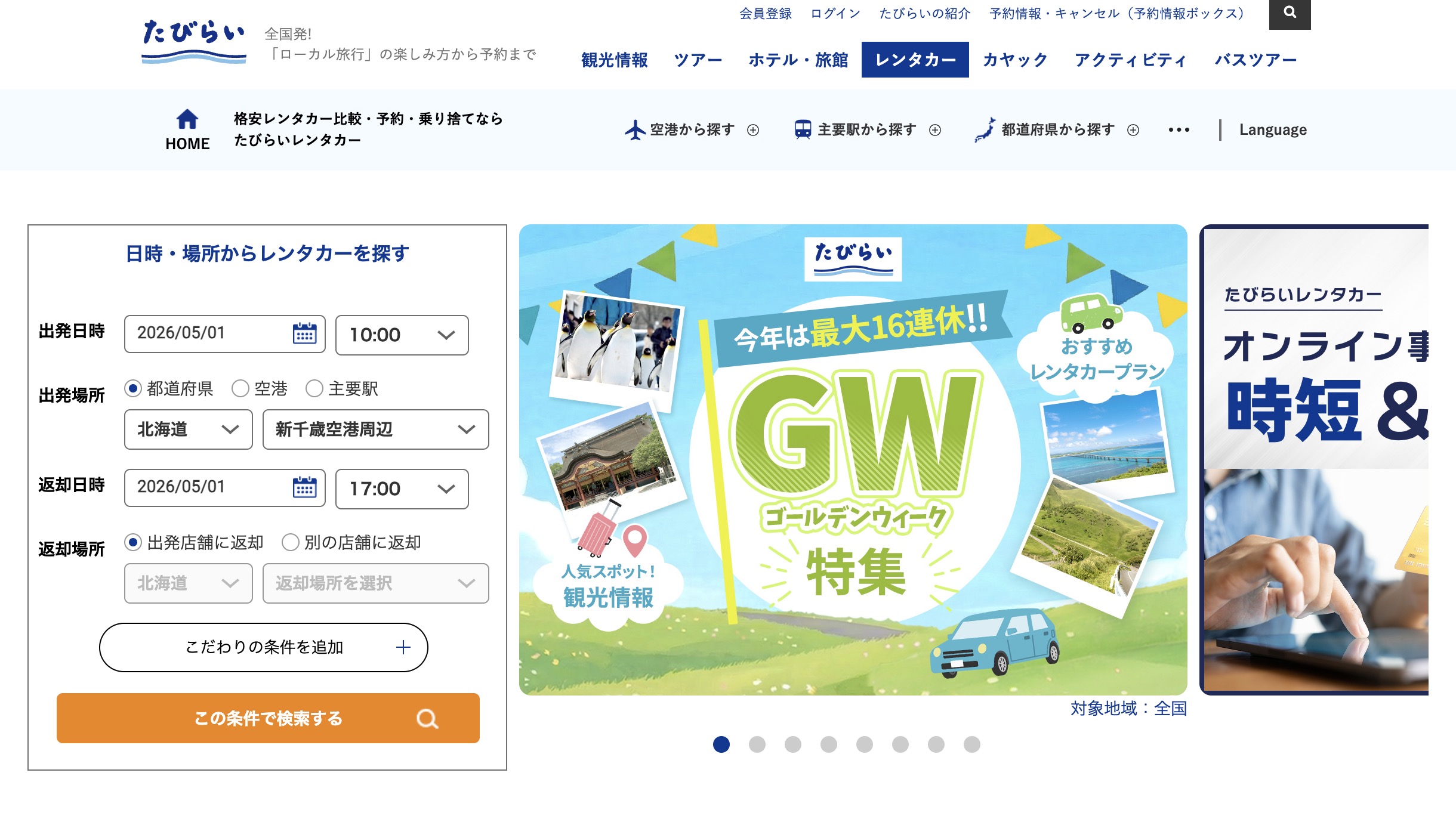Click the train icon for 主要駅から探す

click(803, 129)
